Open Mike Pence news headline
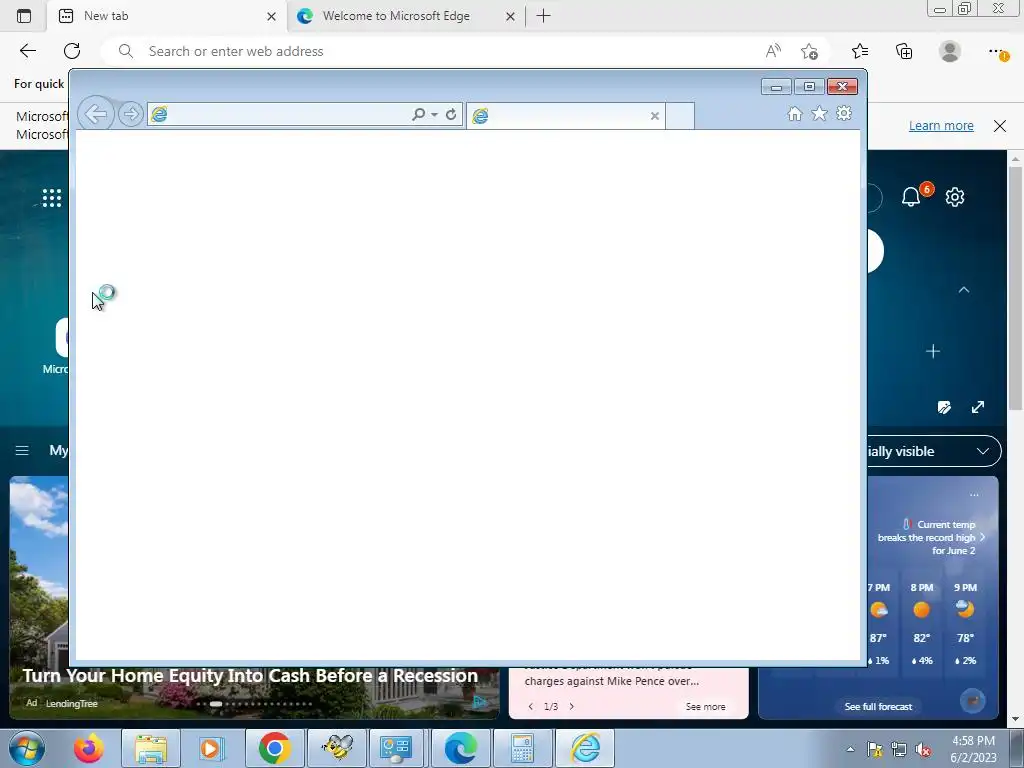 click(611, 681)
